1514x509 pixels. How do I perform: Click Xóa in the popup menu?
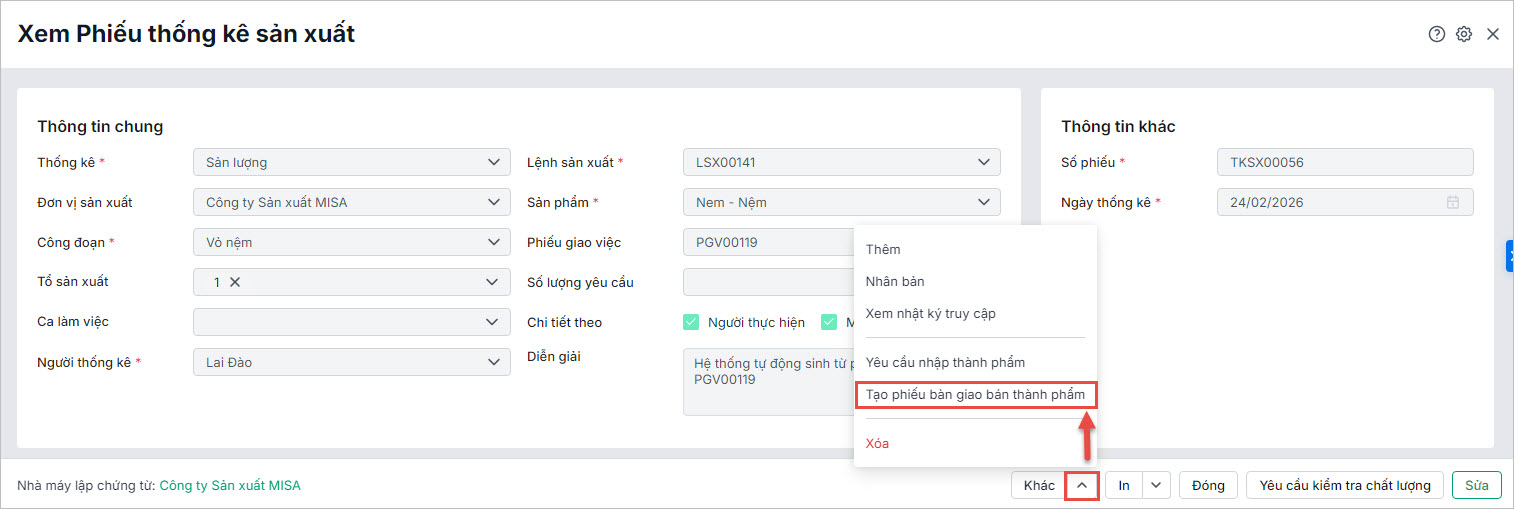point(877,443)
